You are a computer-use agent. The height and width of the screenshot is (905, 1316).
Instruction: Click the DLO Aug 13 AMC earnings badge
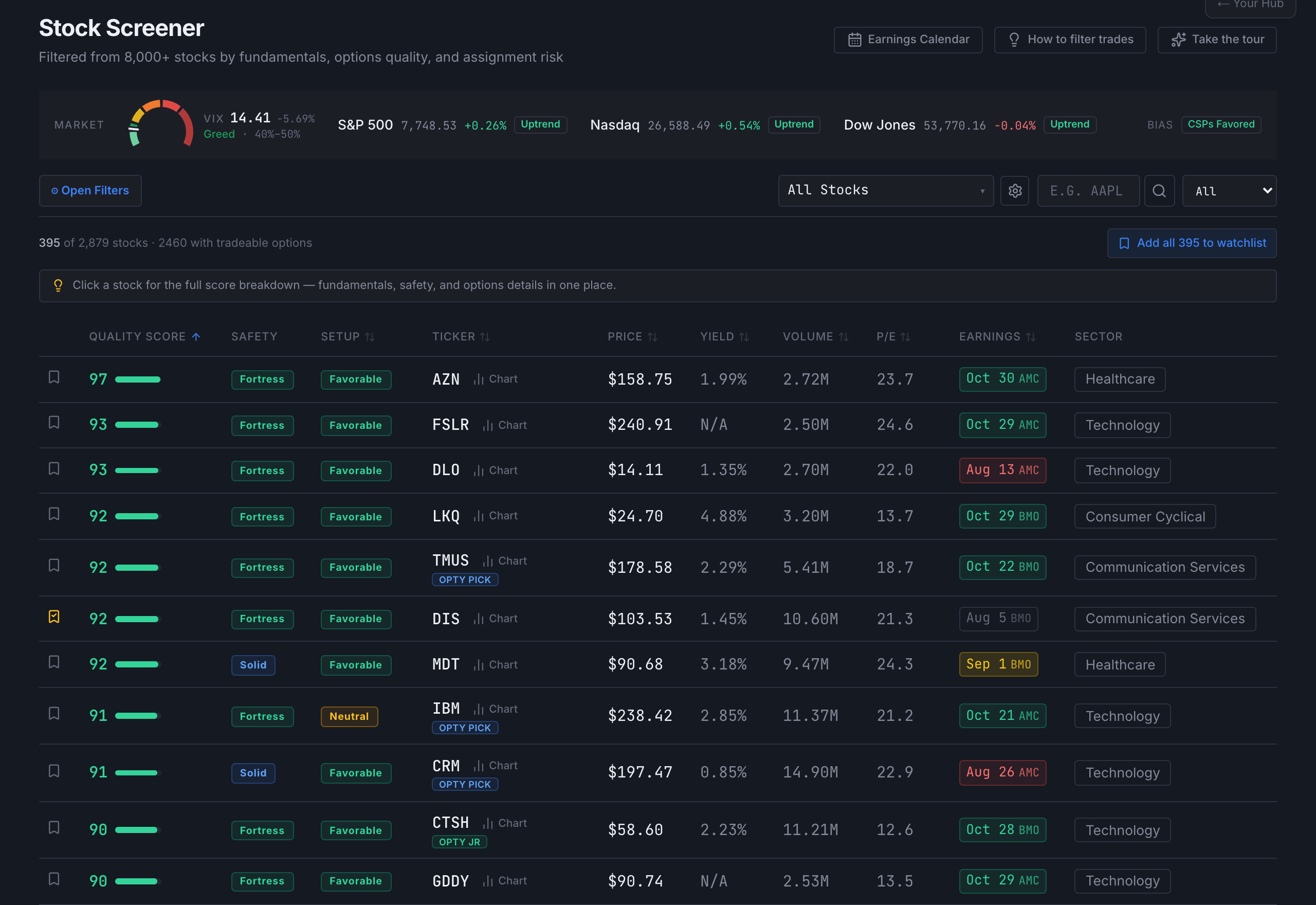click(x=1002, y=470)
